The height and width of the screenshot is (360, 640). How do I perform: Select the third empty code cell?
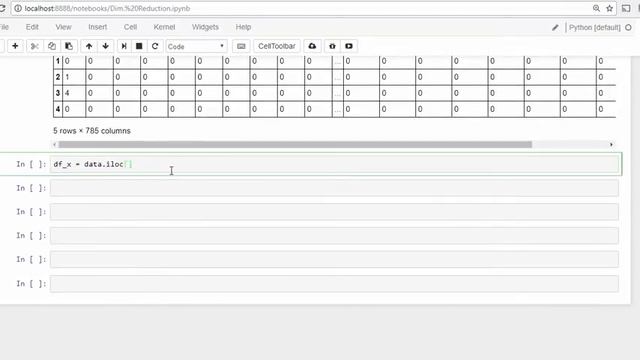(334, 236)
